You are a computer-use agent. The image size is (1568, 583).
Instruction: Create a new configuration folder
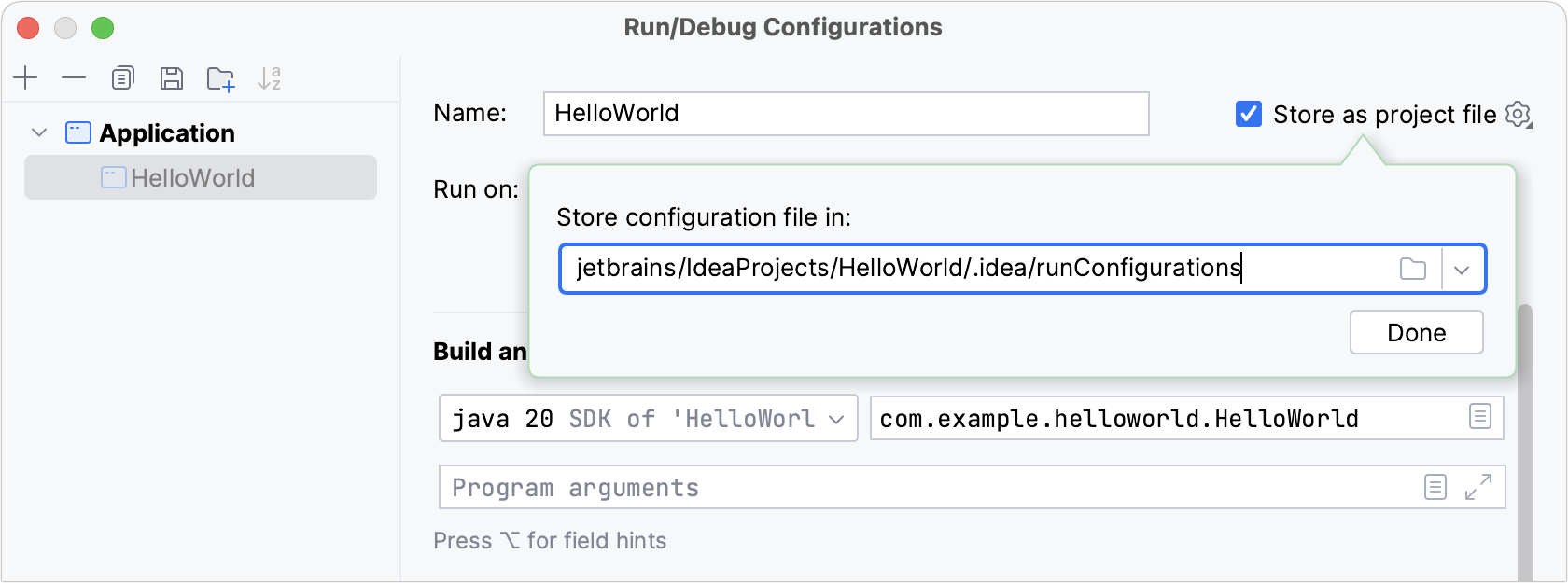(x=221, y=79)
